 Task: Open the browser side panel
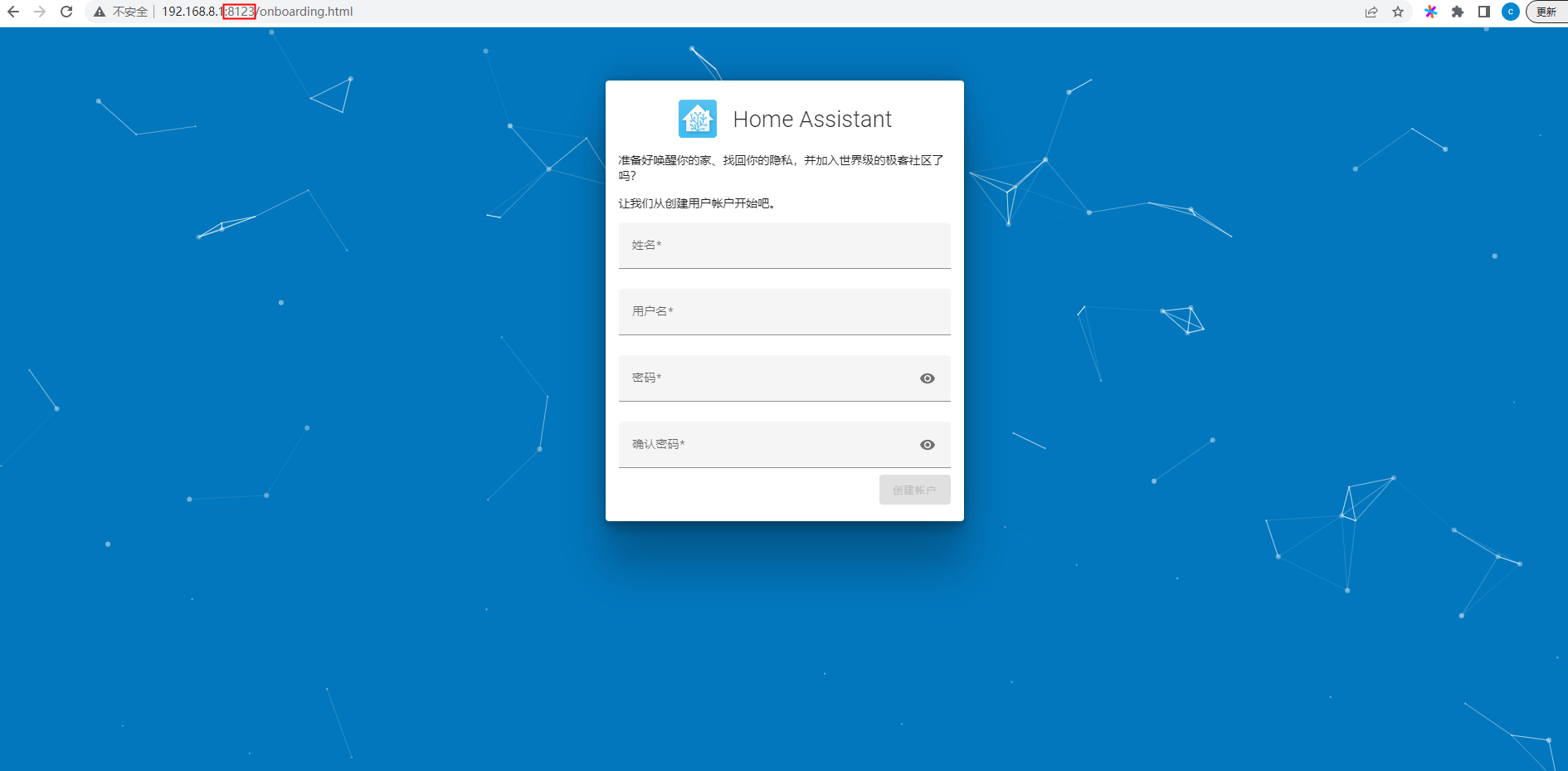pyautogui.click(x=1484, y=12)
